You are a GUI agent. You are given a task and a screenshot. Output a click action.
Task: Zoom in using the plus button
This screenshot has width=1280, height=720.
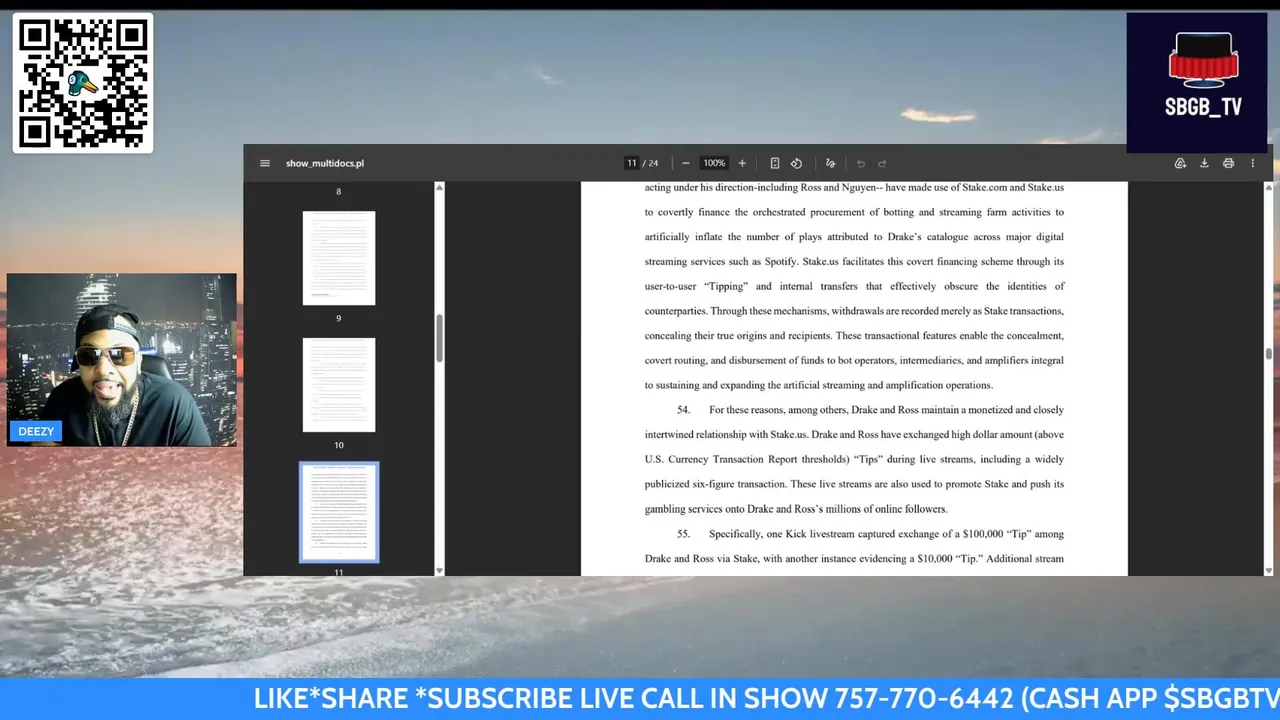click(x=742, y=163)
